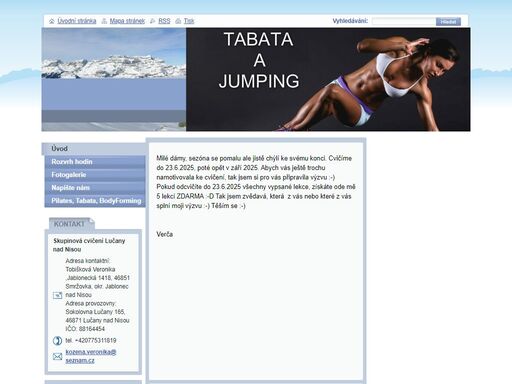Click the Hledat search button
This screenshot has height=384, width=512.
click(448, 22)
